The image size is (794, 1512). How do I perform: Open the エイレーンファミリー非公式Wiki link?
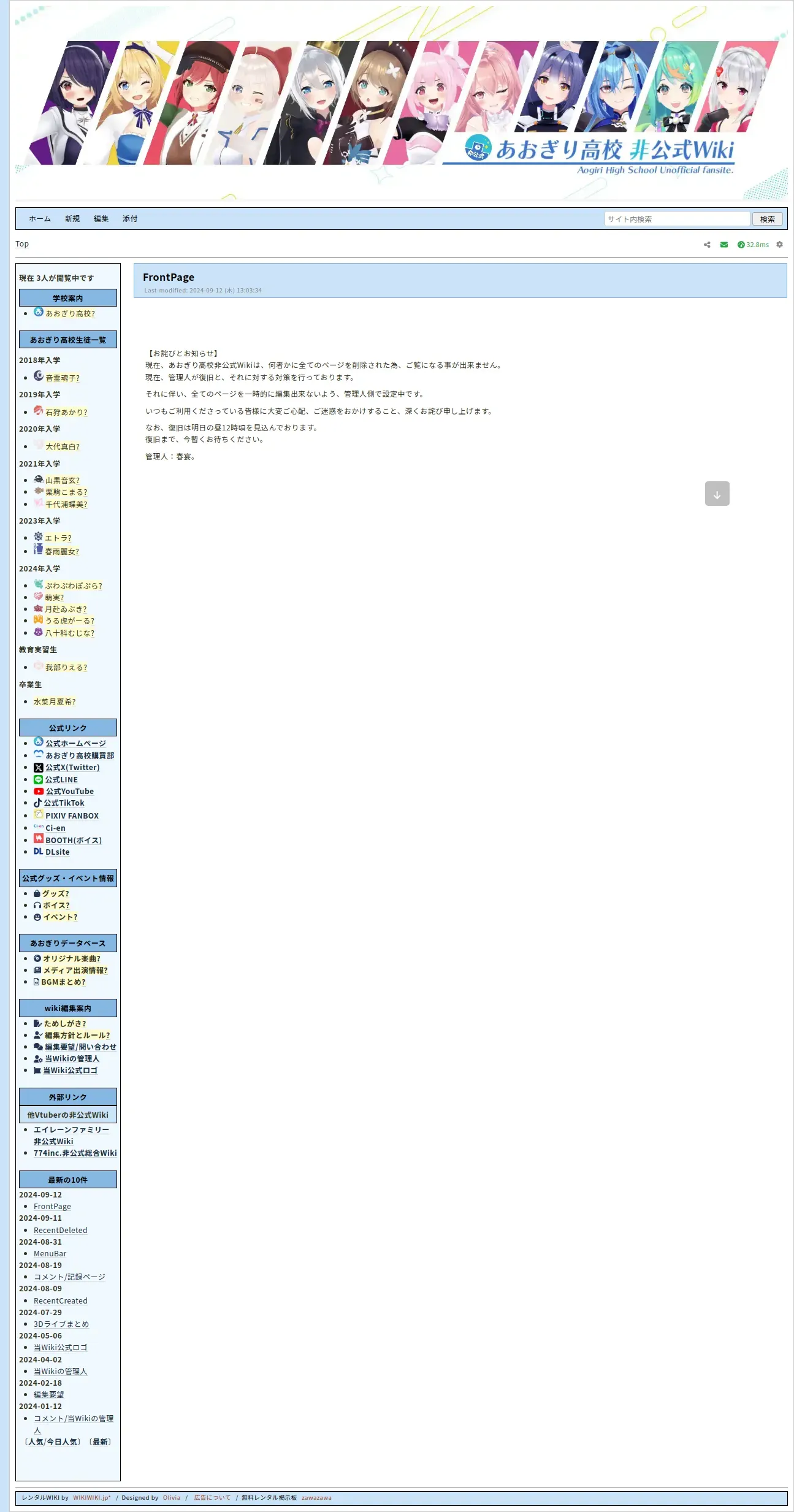[71, 1136]
